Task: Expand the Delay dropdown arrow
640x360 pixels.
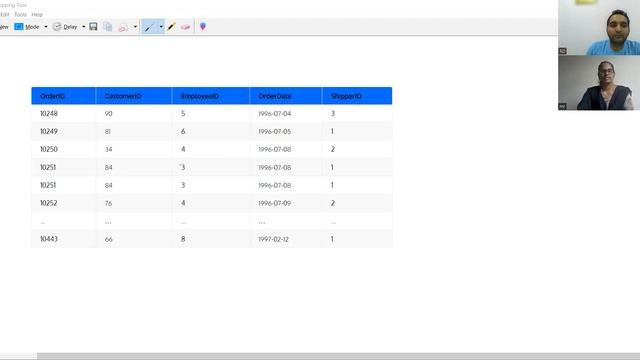Action: pos(84,27)
